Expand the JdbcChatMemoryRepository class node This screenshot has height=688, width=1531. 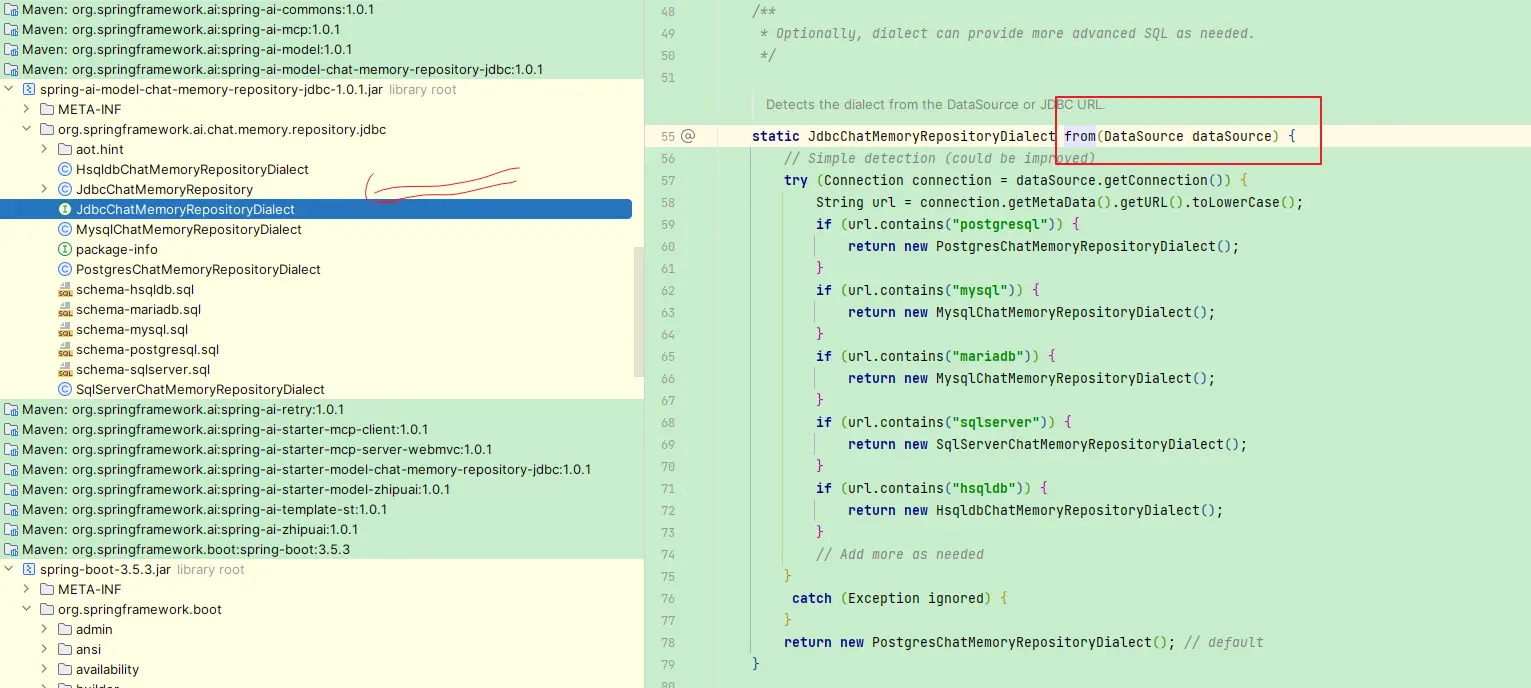click(44, 190)
